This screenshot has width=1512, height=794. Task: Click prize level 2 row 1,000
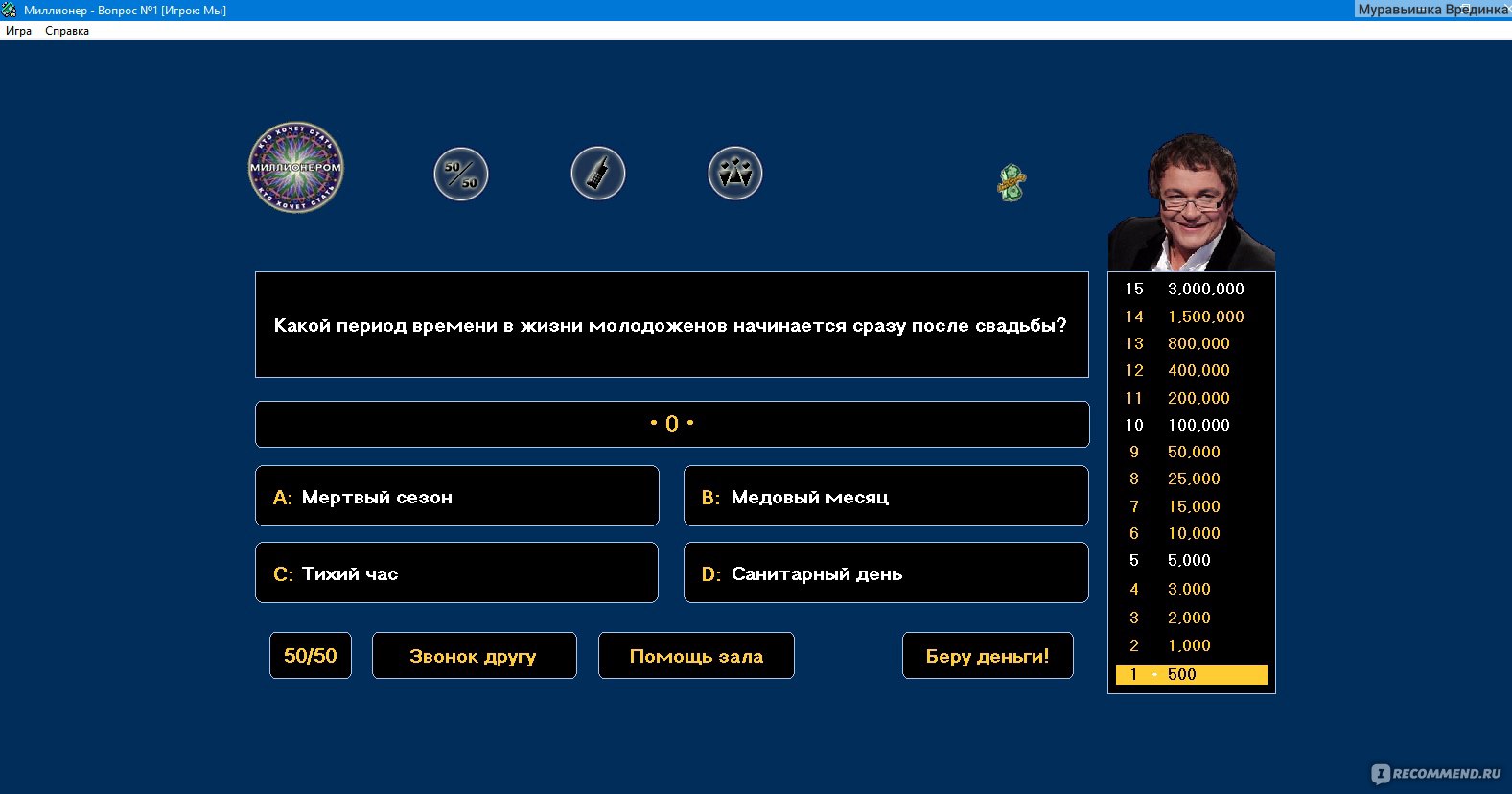tap(1191, 645)
